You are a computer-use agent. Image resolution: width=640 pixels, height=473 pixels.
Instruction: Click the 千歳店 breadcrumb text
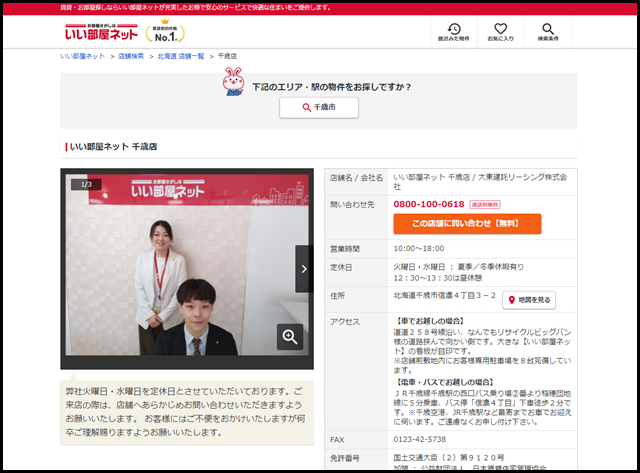(227, 56)
